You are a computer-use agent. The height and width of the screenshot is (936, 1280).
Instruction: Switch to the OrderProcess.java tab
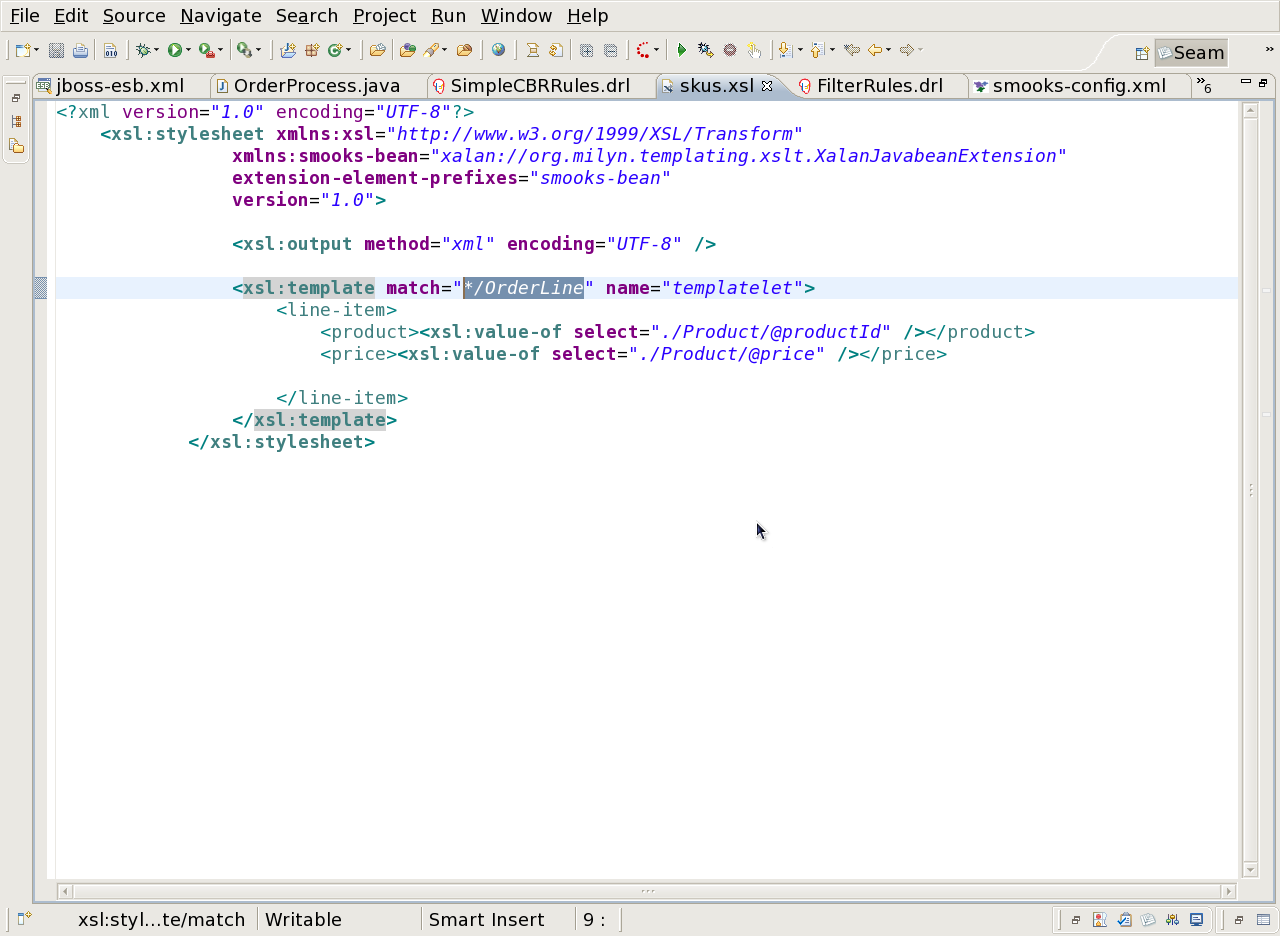[x=316, y=86]
